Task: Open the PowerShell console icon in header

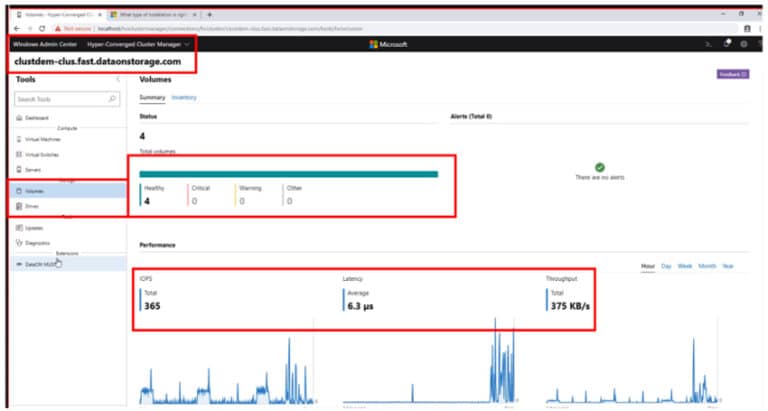Action: [x=708, y=44]
